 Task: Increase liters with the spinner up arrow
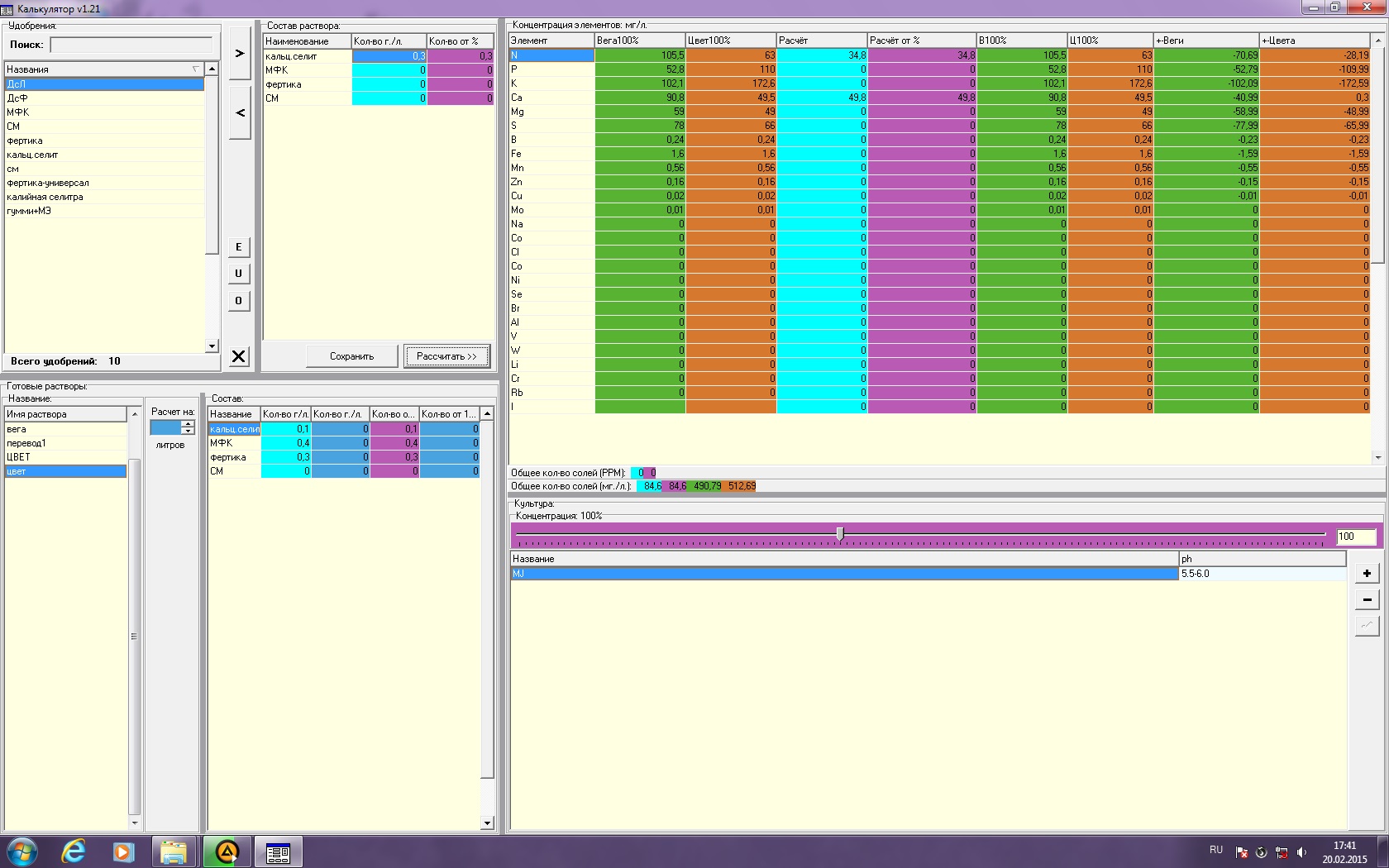189,424
